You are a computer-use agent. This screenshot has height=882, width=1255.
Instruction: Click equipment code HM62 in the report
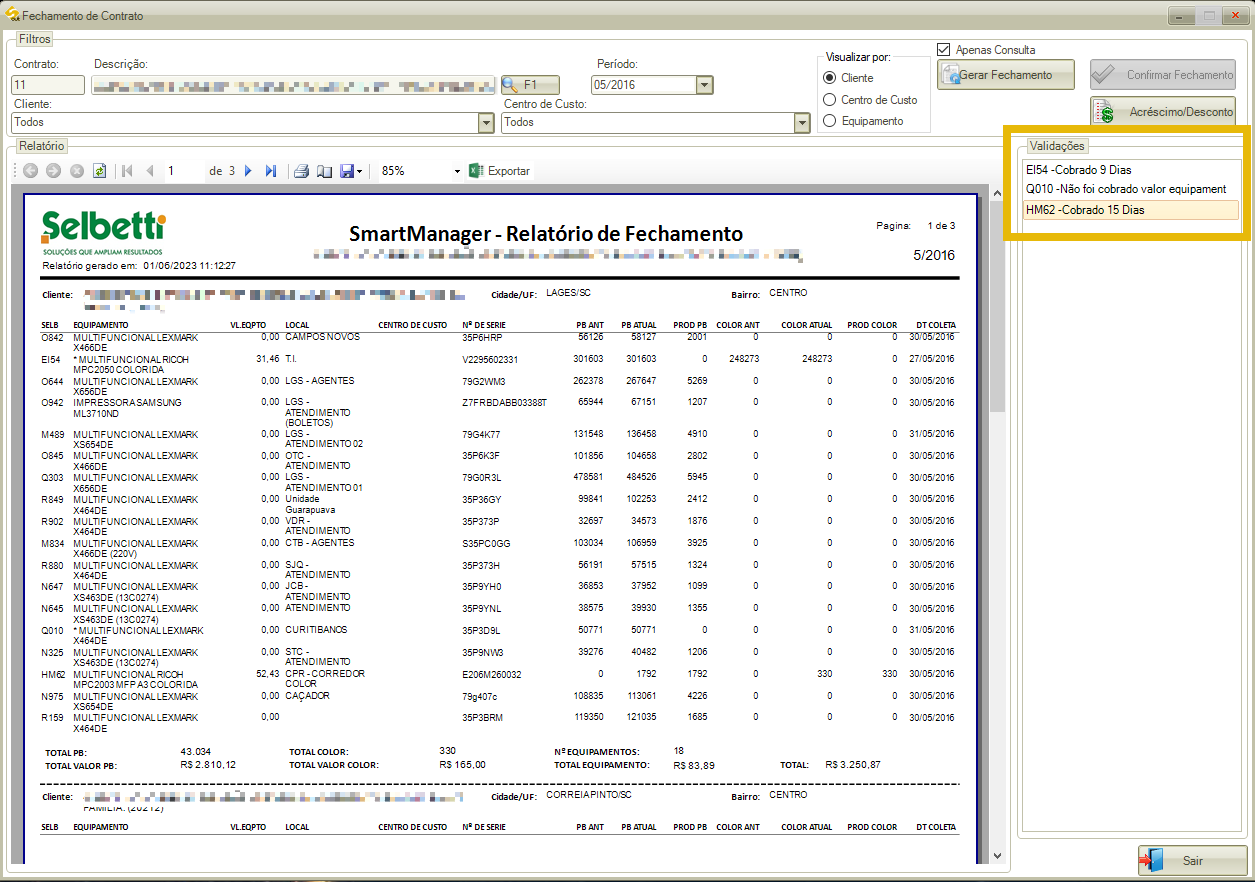point(52,674)
